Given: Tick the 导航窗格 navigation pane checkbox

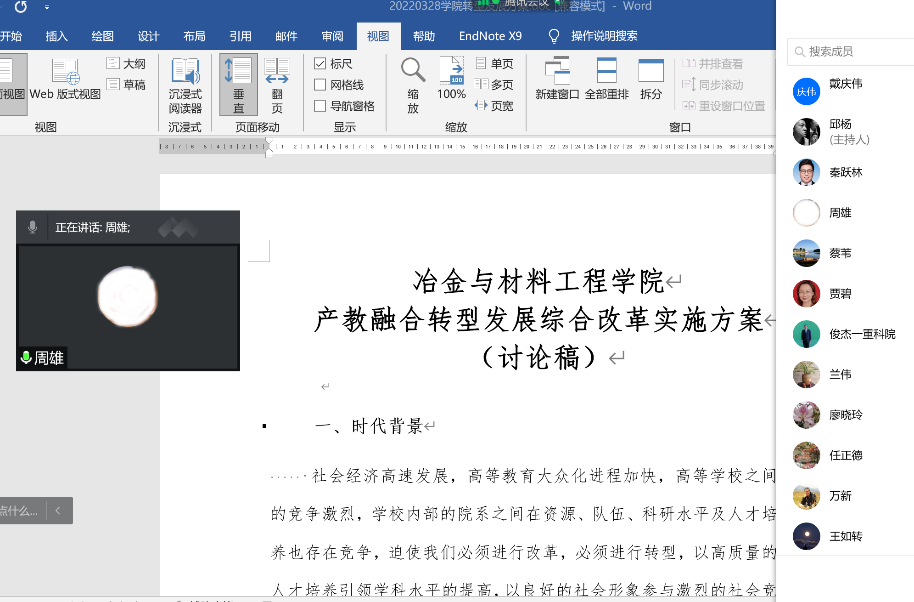Looking at the screenshot, I should coord(320,106).
